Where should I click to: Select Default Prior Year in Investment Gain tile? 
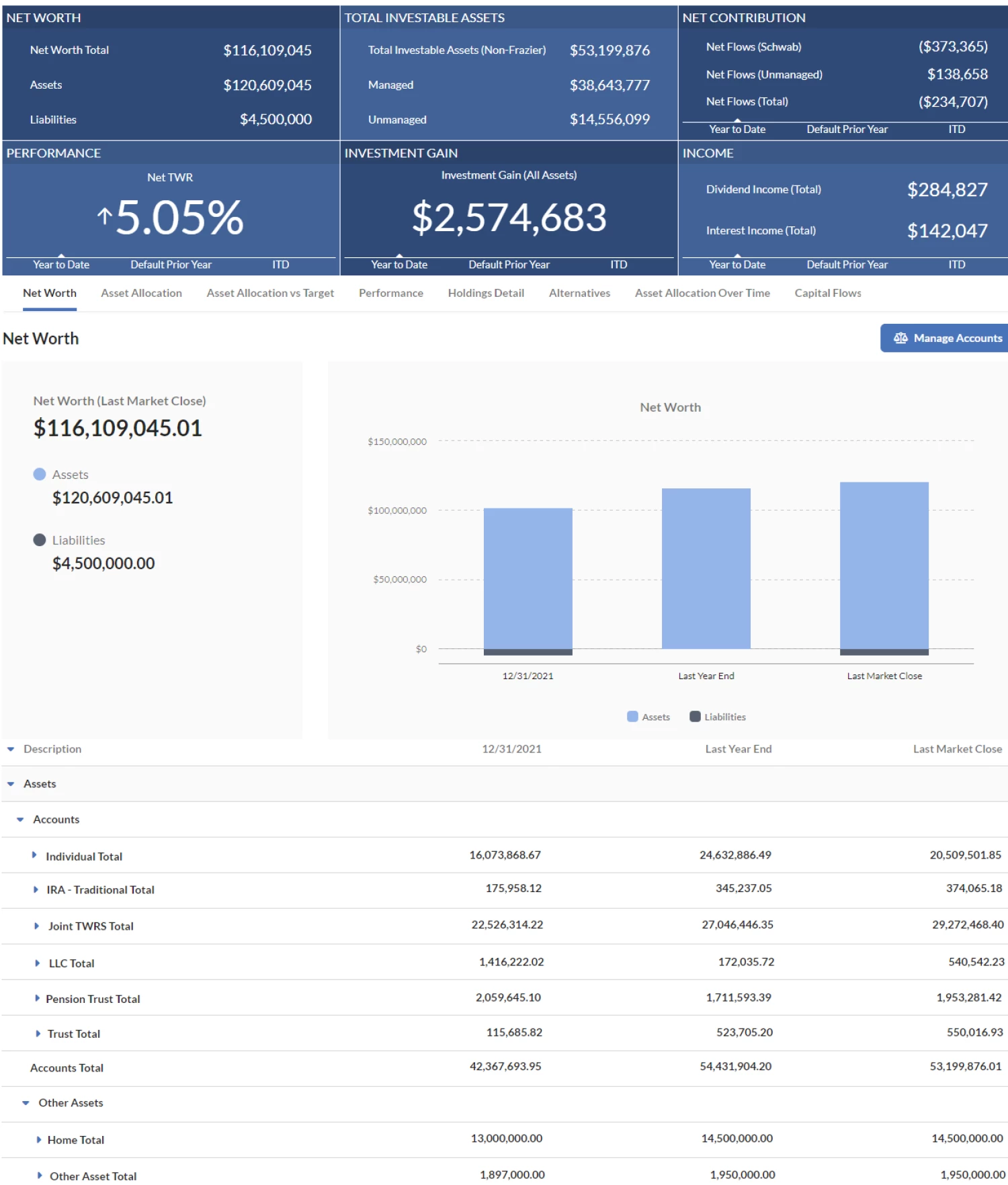point(509,265)
